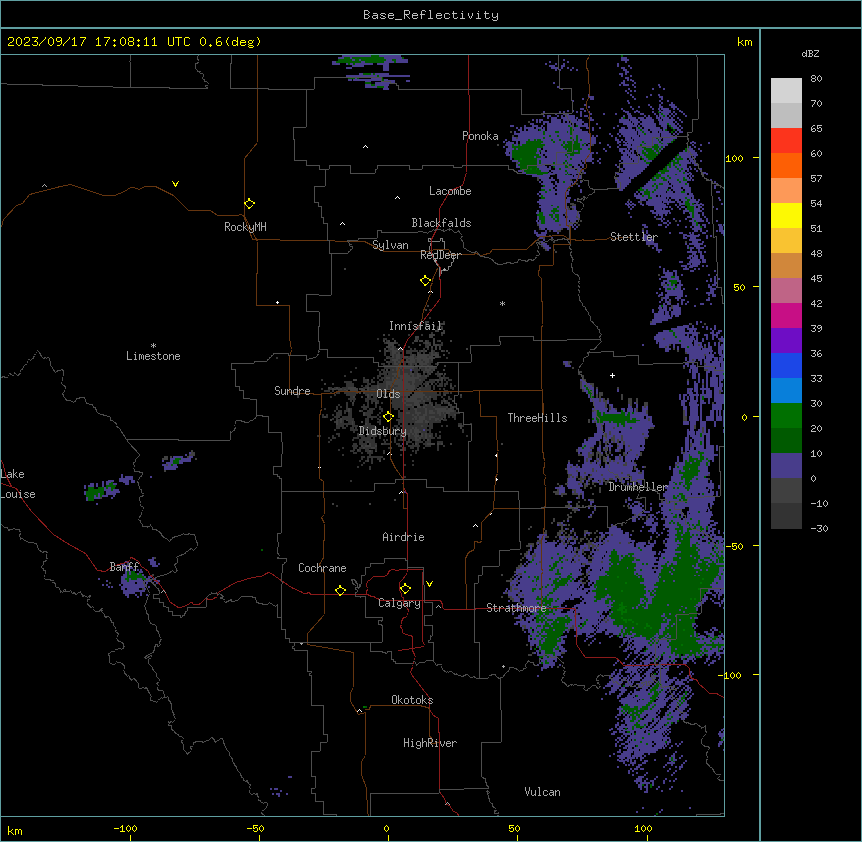Click the 50 tick label on the right vertical axis
Screen dimensions: 862x842
(739, 287)
